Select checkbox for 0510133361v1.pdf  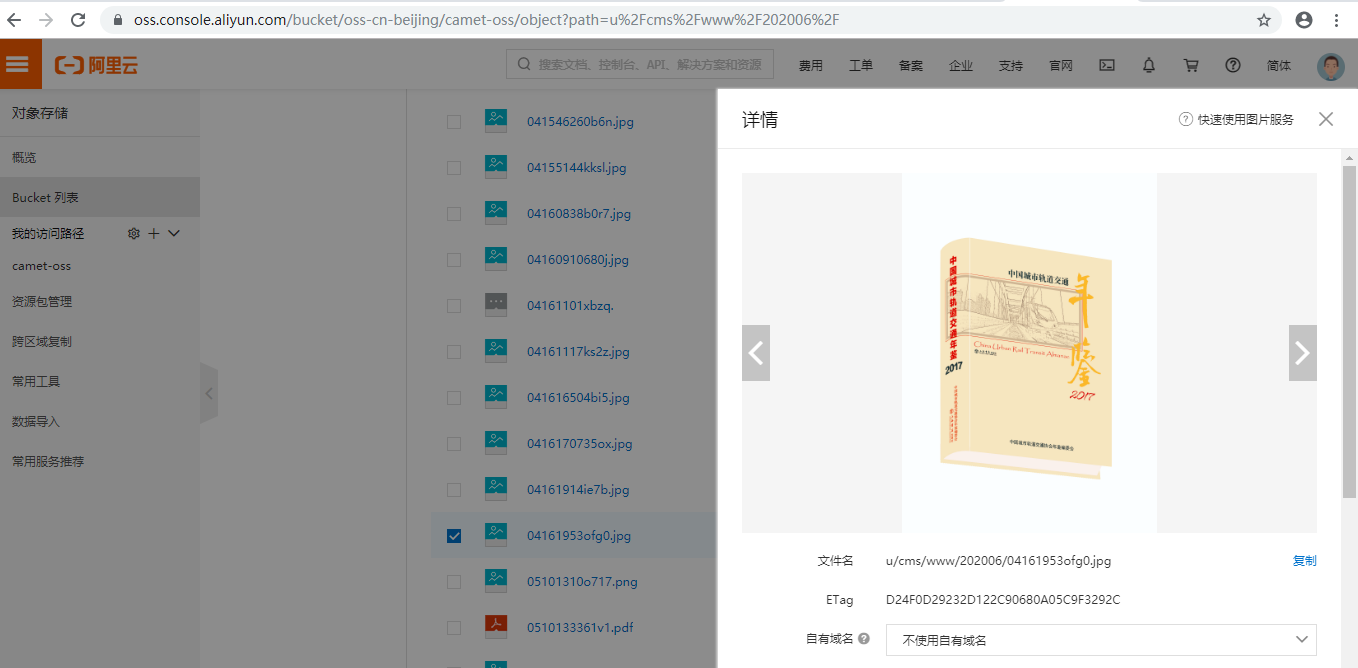tap(454, 628)
